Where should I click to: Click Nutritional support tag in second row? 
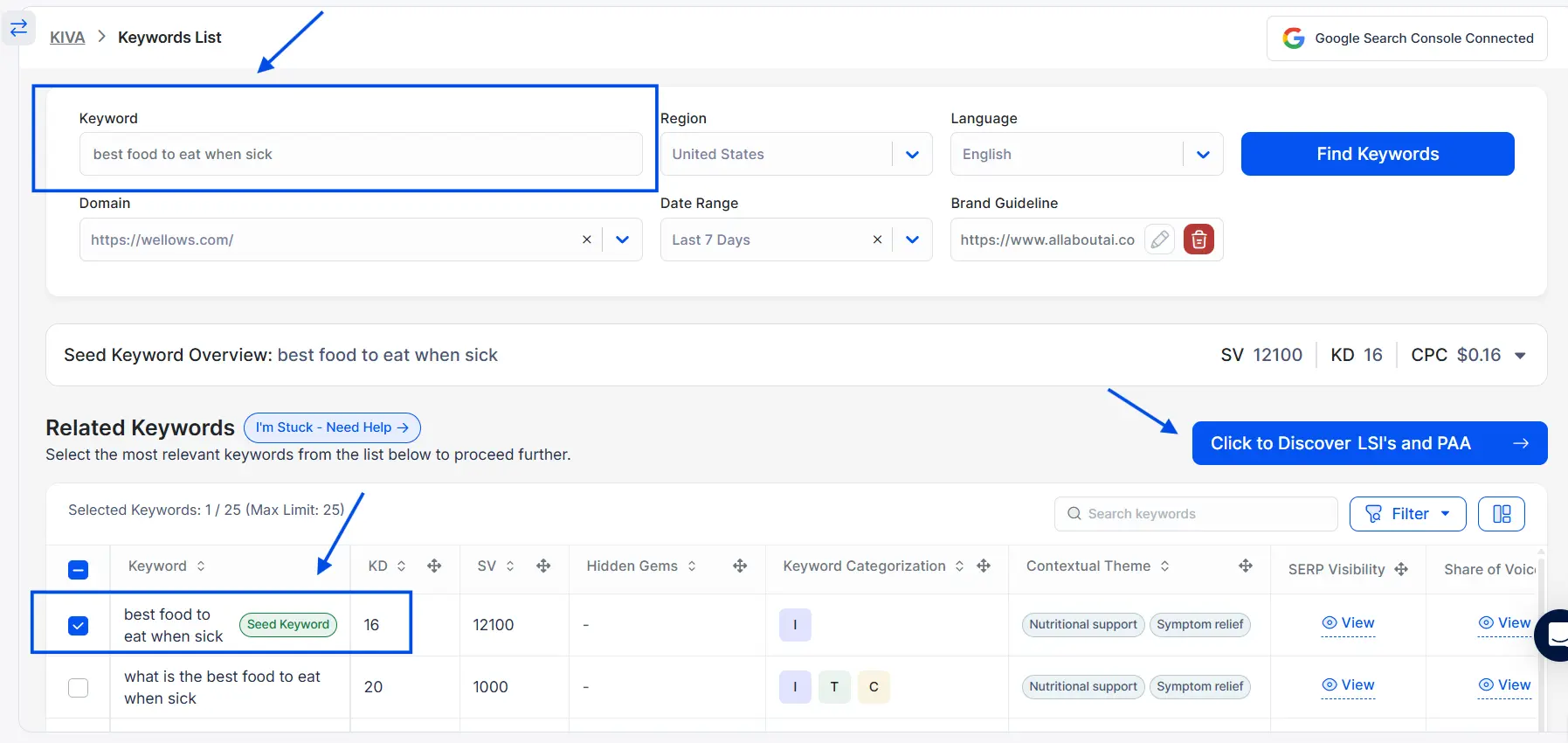(1083, 687)
